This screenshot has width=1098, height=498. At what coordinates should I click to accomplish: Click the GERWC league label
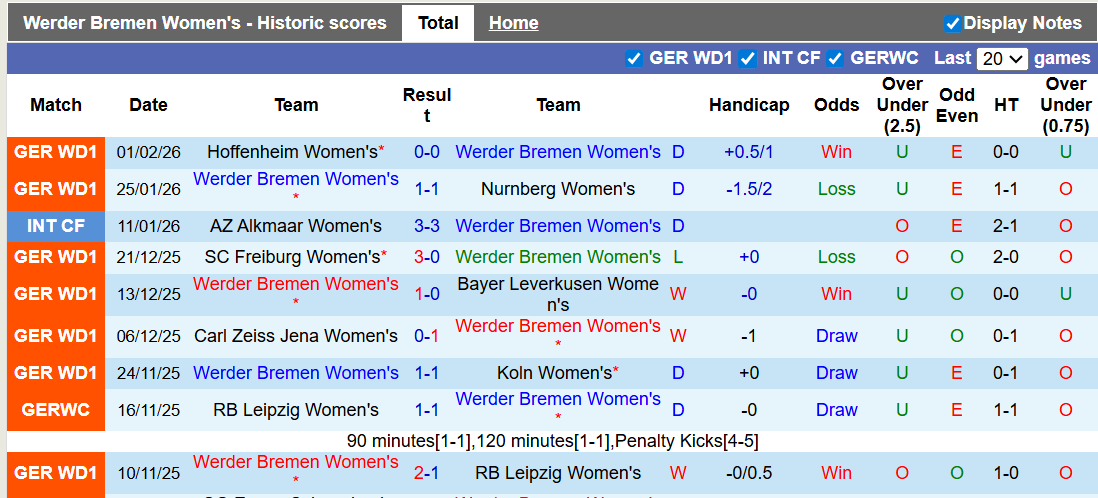pos(56,410)
